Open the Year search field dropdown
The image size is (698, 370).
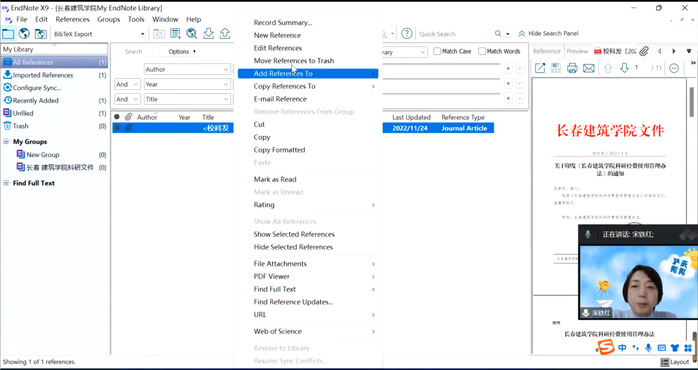pyautogui.click(x=226, y=84)
